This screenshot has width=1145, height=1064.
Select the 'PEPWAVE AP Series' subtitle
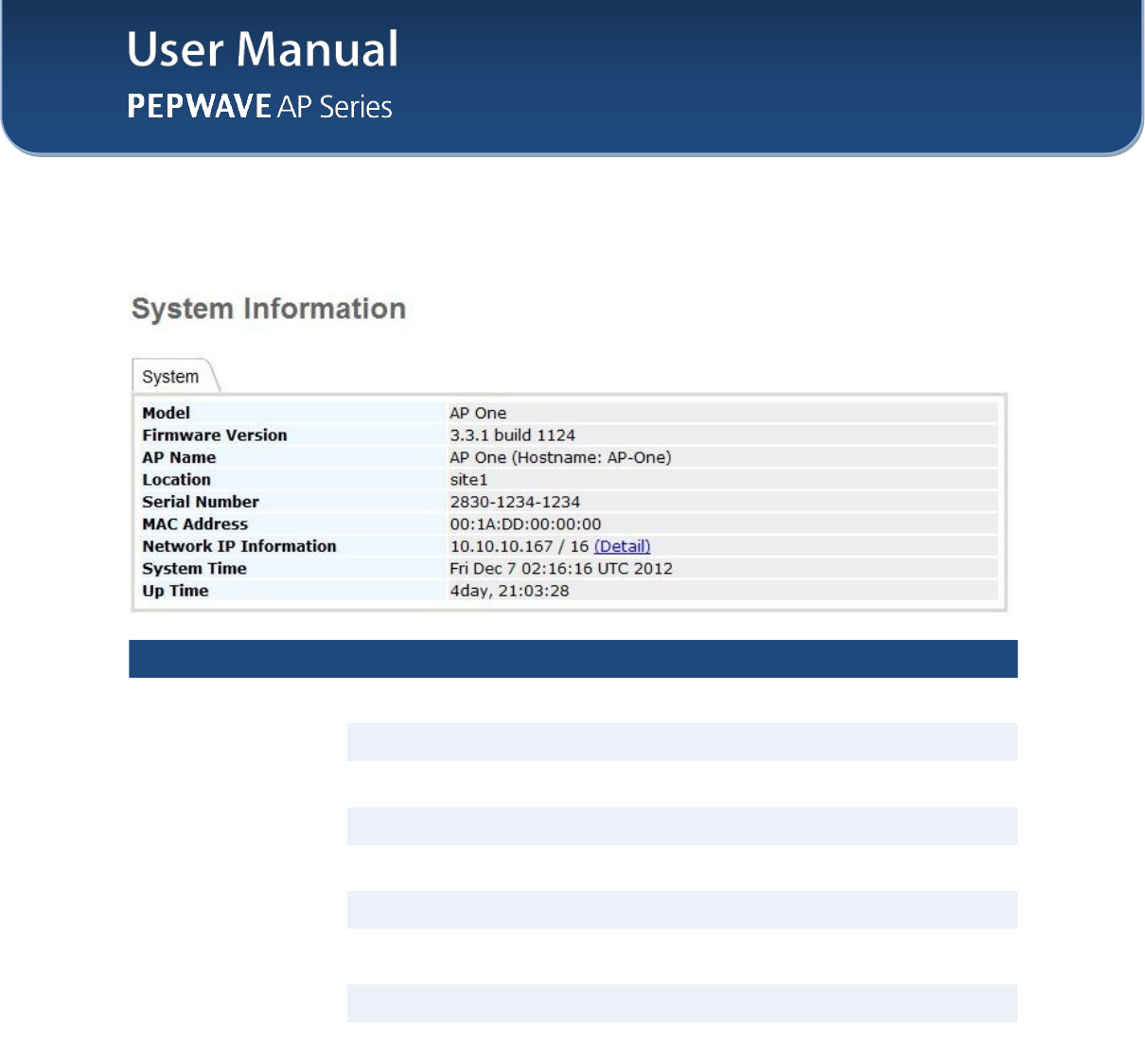(260, 106)
